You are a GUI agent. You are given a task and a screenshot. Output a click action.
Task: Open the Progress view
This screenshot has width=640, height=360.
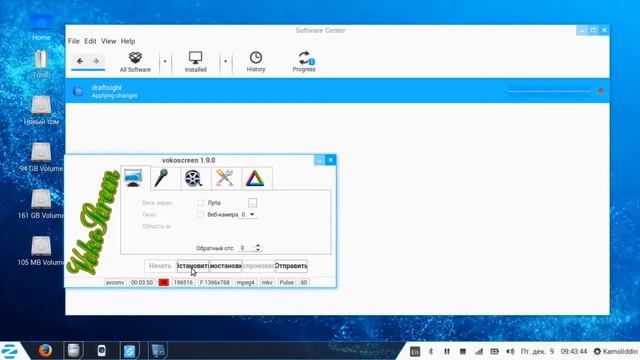click(x=304, y=62)
